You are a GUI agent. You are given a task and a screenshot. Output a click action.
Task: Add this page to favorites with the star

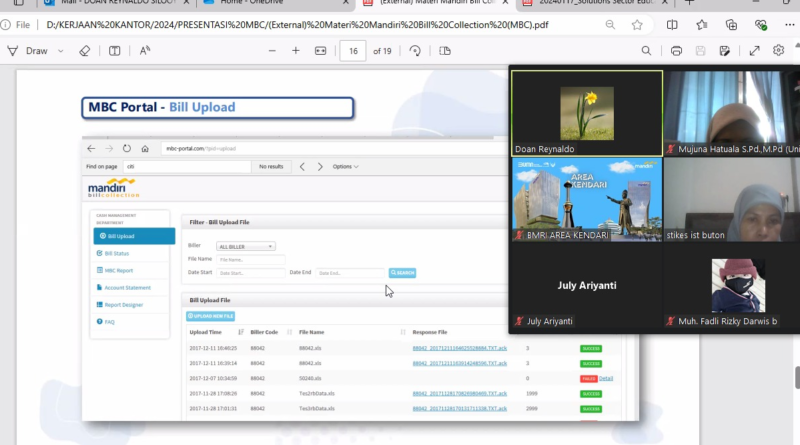[x=637, y=24]
